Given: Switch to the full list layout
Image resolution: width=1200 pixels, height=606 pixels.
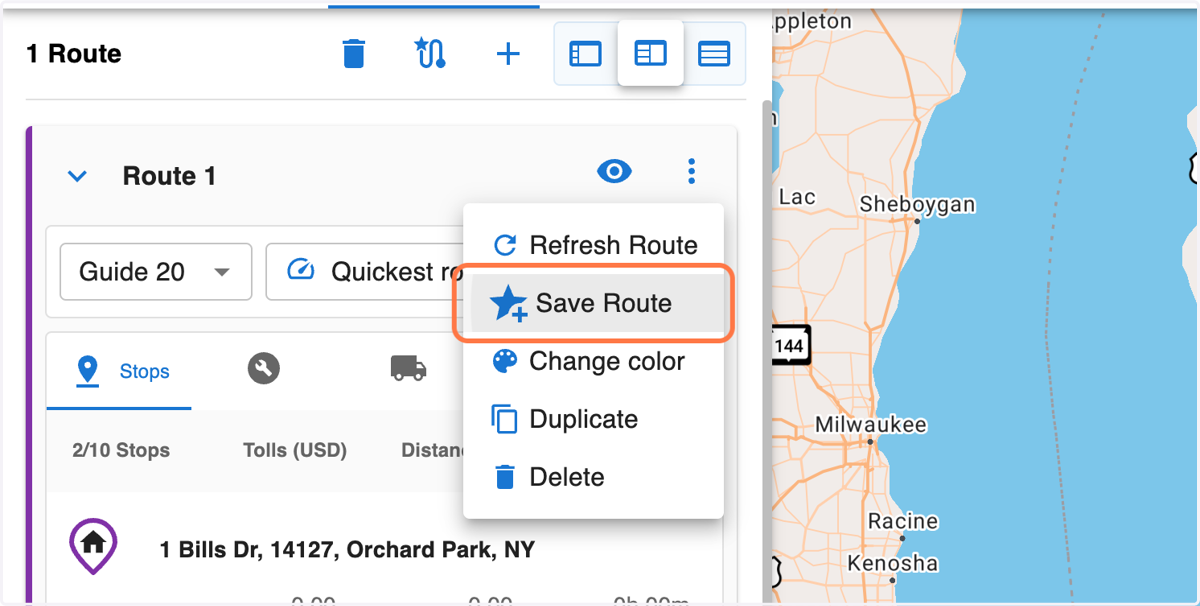Looking at the screenshot, I should [x=714, y=53].
